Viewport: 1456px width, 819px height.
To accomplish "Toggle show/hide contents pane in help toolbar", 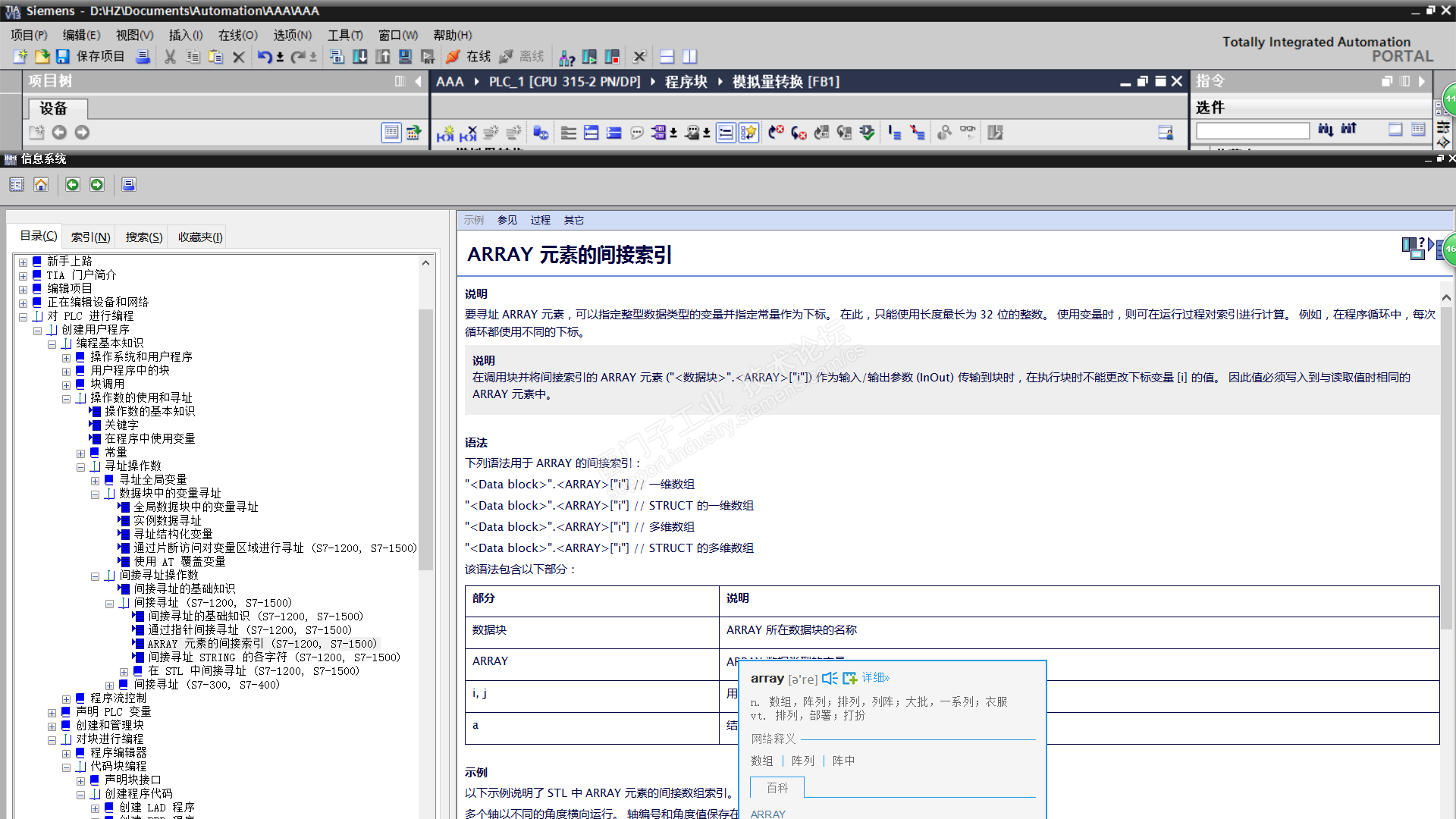I will point(17,184).
